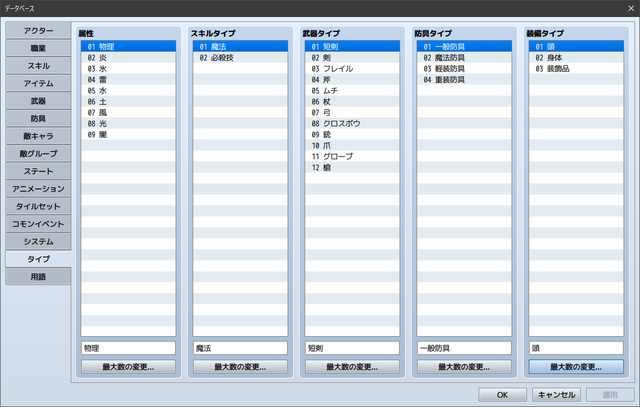Screen dimensions: 640x407
Task: Edit the 頭 name field
Action: pos(576,348)
